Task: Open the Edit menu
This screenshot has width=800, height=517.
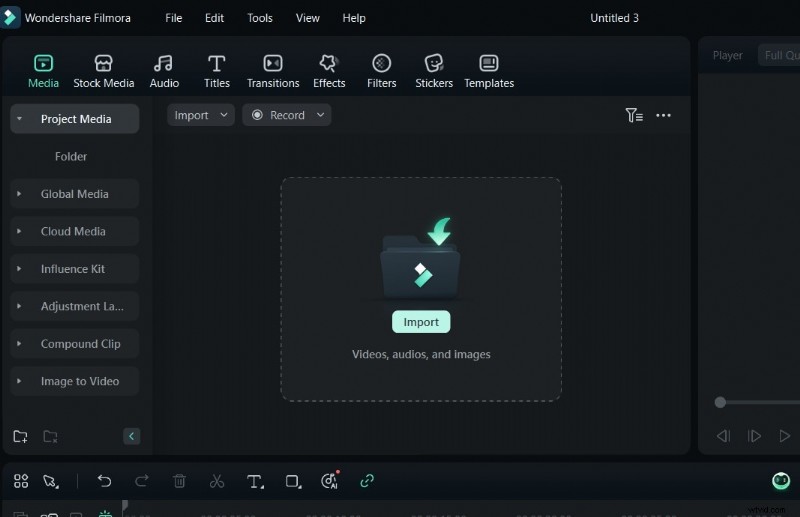Action: click(x=214, y=18)
